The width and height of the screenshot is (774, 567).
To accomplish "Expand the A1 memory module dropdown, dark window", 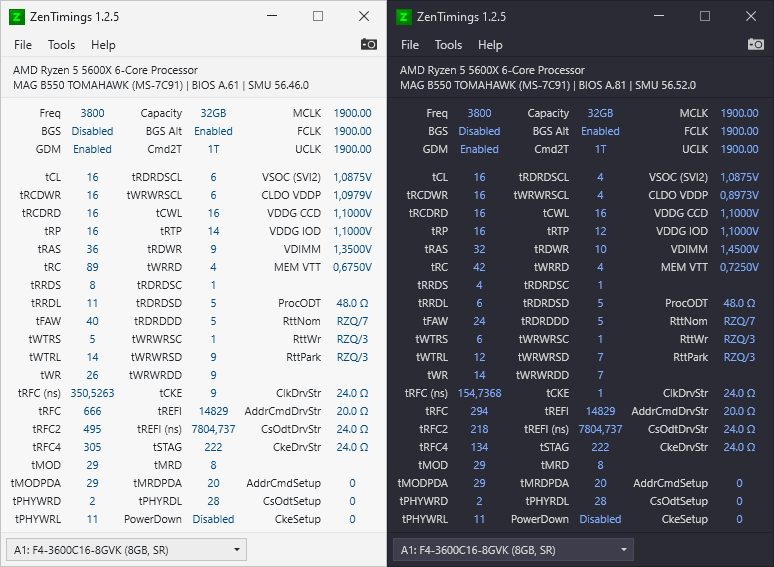I will click(513, 550).
